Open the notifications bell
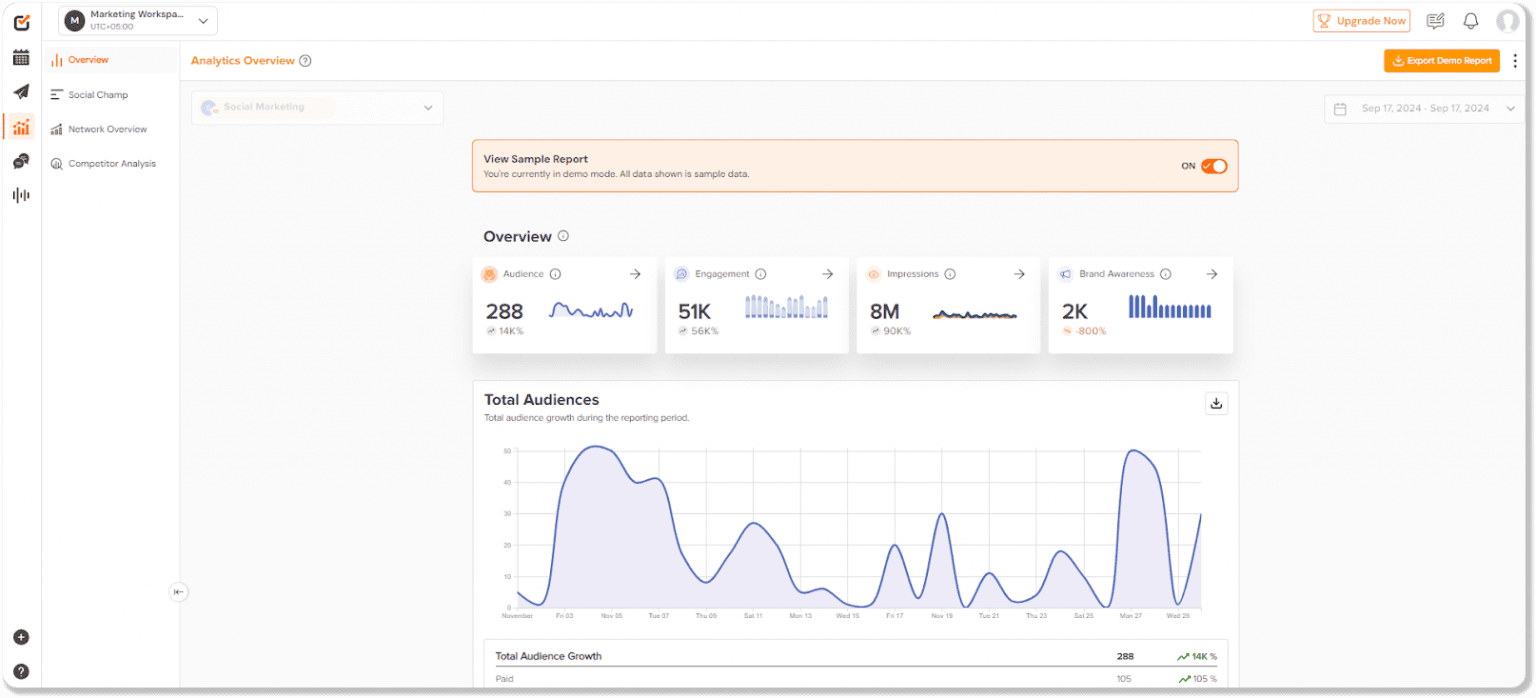Image resolution: width=1536 pixels, height=698 pixels. pos(1470,20)
